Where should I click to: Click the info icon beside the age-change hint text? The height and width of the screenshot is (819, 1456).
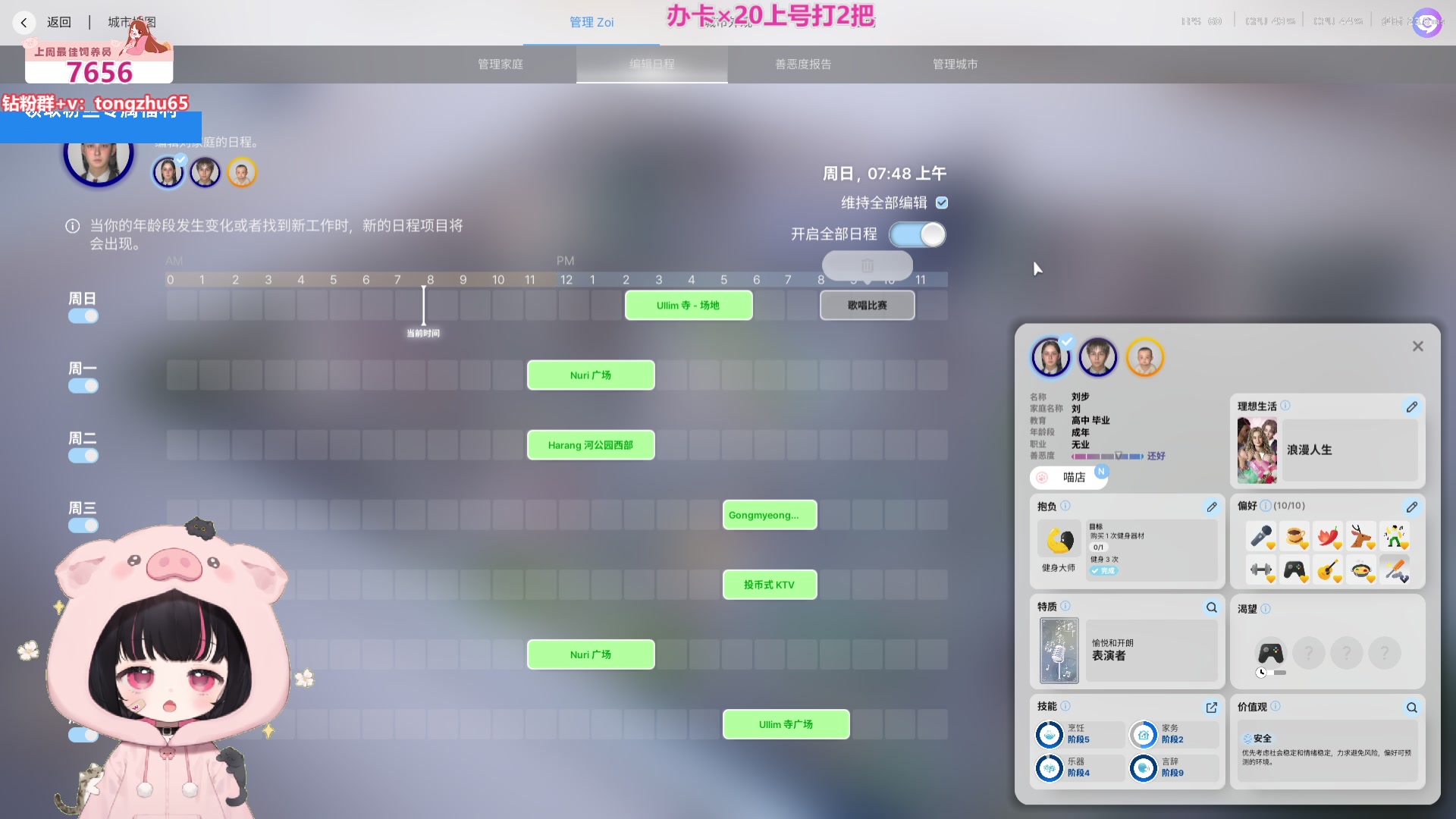click(x=73, y=226)
